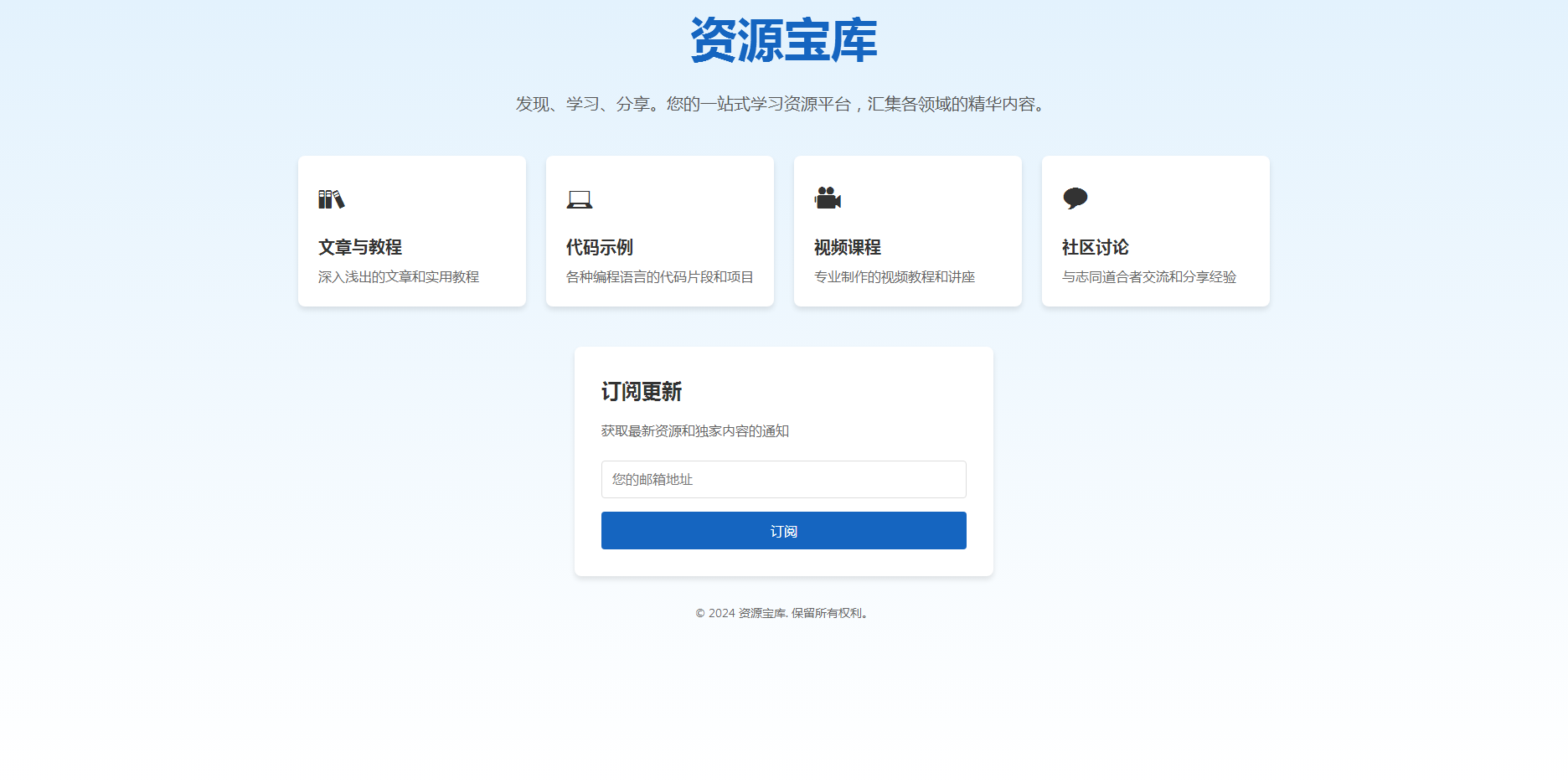
Task: Click the speech bubble icon on 社区讨论 card
Action: coord(1075,198)
